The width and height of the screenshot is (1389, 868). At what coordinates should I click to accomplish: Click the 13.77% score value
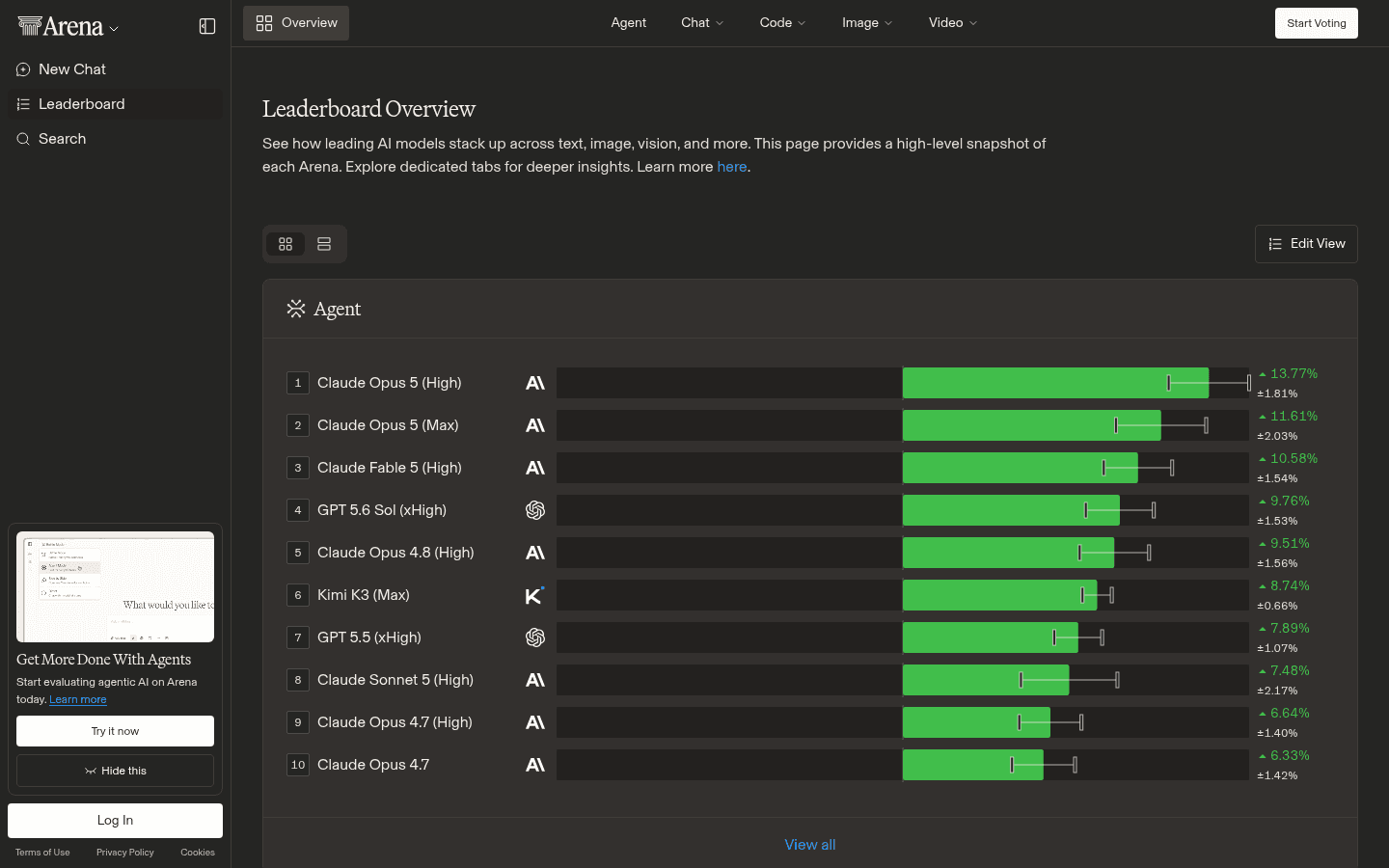point(1294,373)
